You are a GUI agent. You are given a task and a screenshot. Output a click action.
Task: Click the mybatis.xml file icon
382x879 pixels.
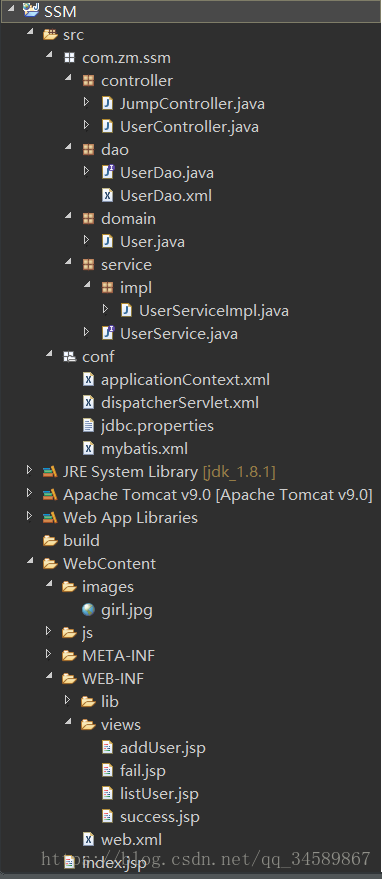(x=89, y=448)
